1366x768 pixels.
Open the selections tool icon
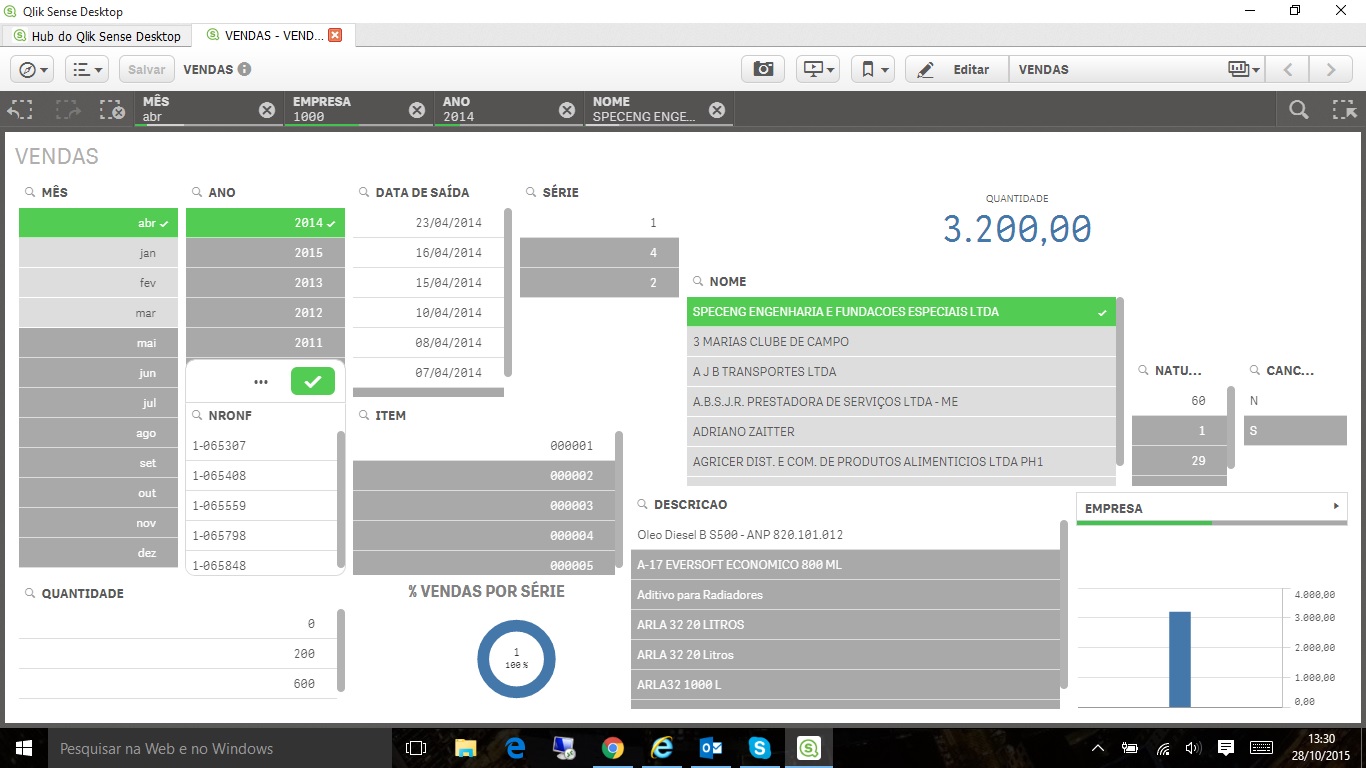click(x=1345, y=110)
